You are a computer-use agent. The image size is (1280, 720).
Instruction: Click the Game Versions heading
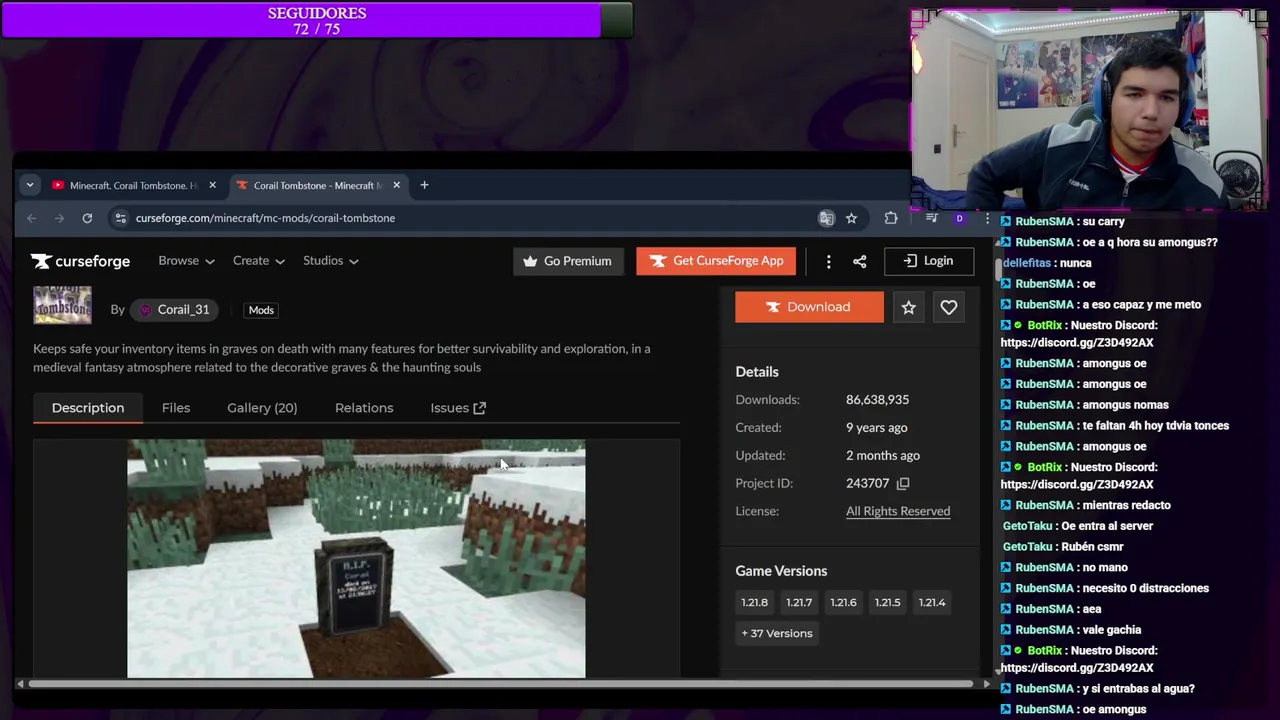click(x=781, y=571)
